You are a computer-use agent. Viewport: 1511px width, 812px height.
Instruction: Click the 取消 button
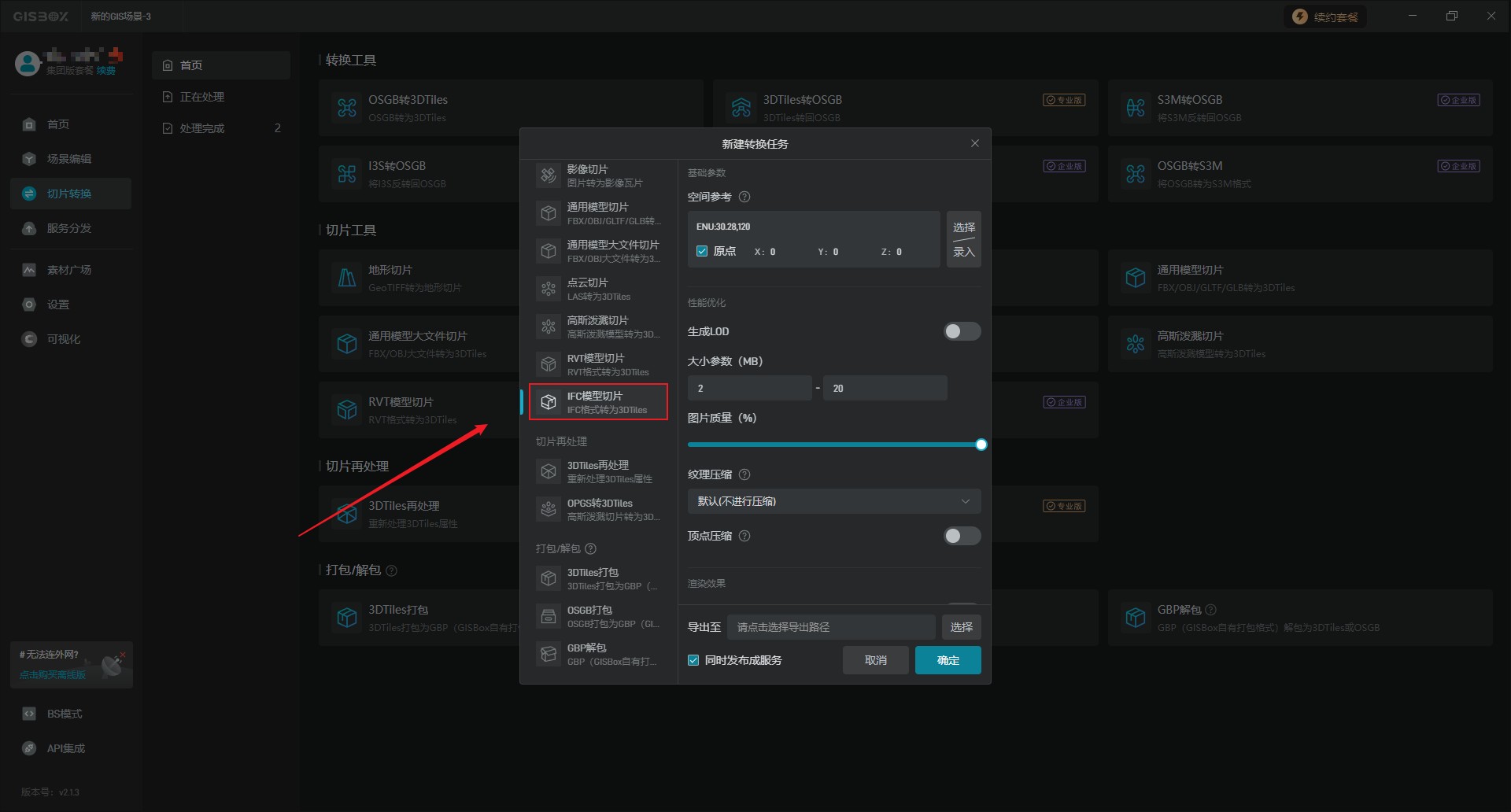point(875,660)
